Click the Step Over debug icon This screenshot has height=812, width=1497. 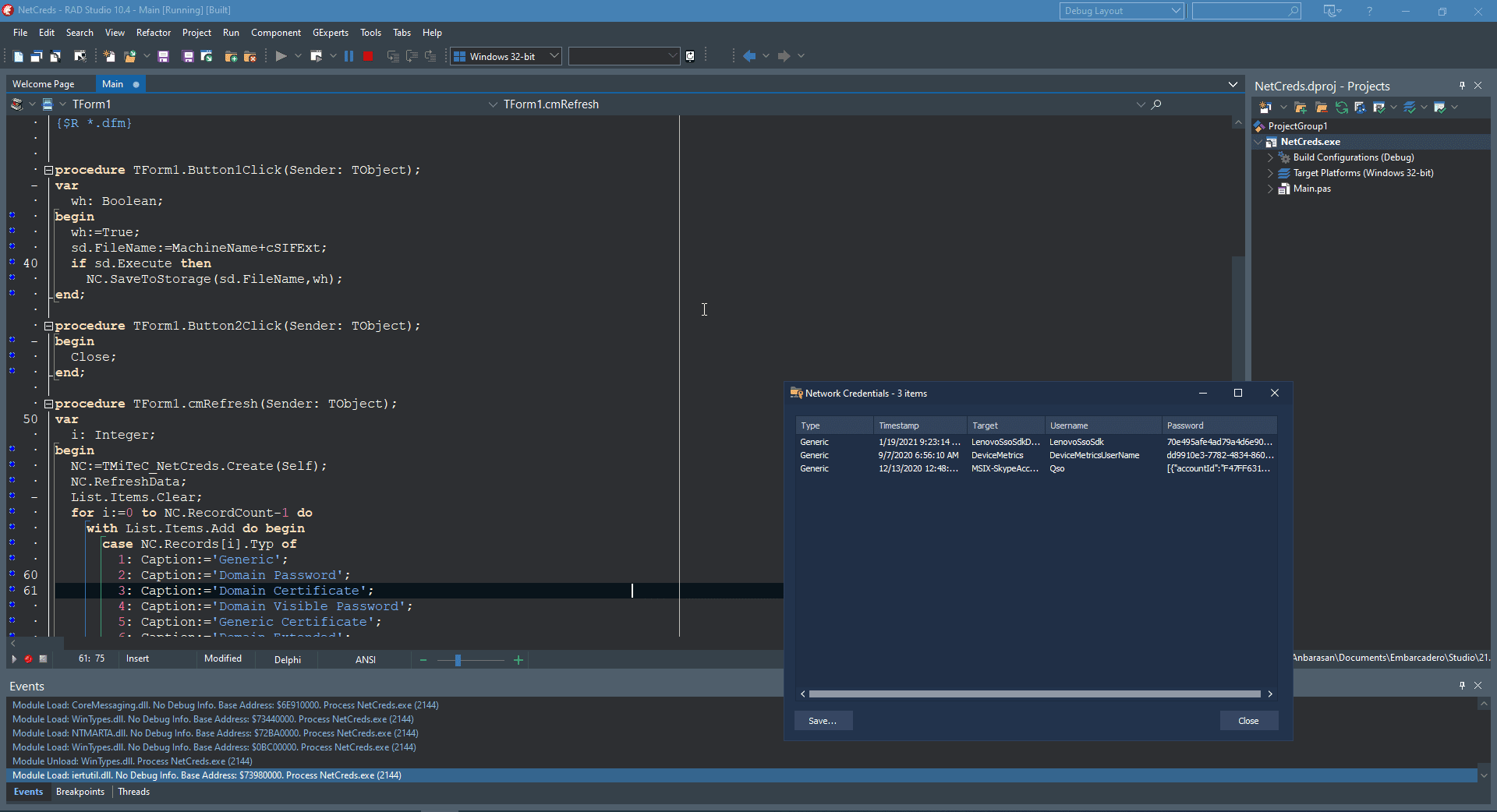coord(412,56)
